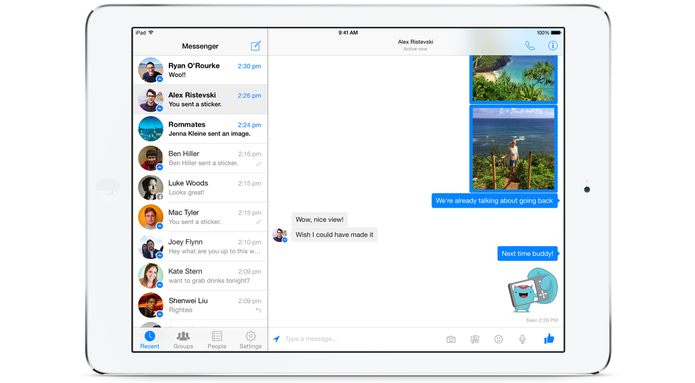Tap the 'Wow, nice view!' message

tap(319, 219)
